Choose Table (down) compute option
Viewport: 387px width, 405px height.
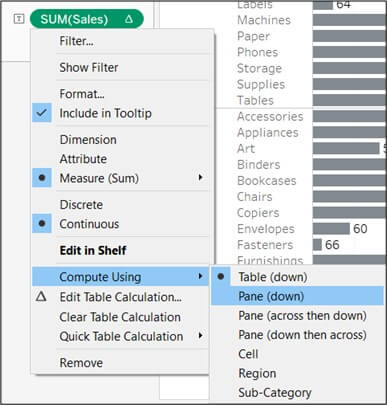click(273, 277)
